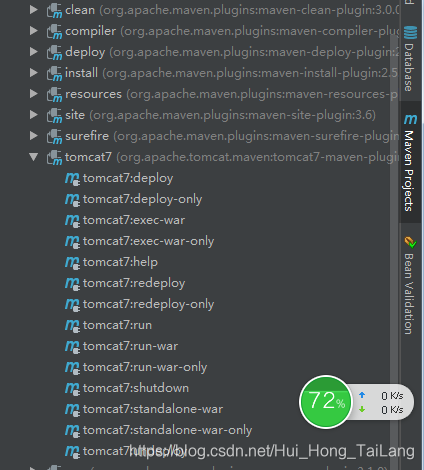Select the tomcat7:run-war-only goal

click(145, 367)
